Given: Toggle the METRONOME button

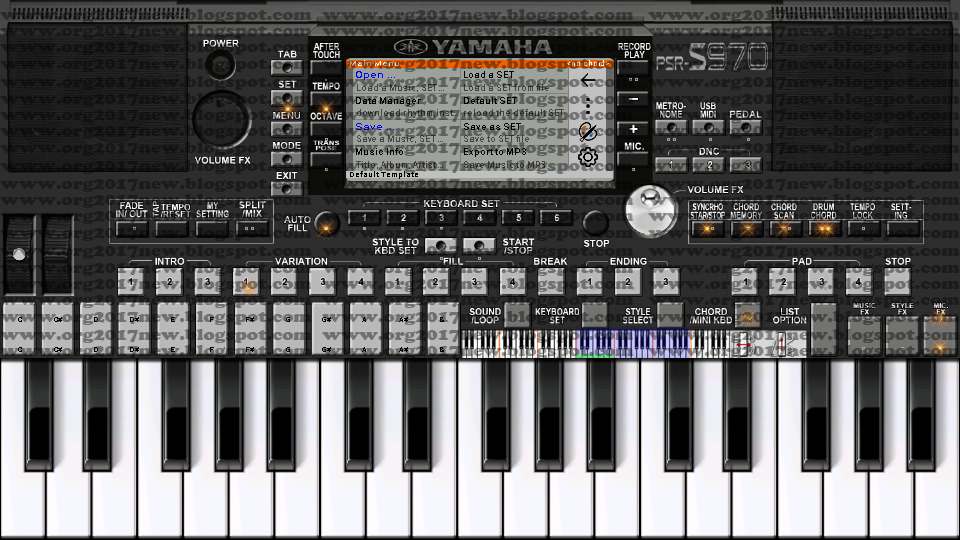Looking at the screenshot, I should [671, 127].
